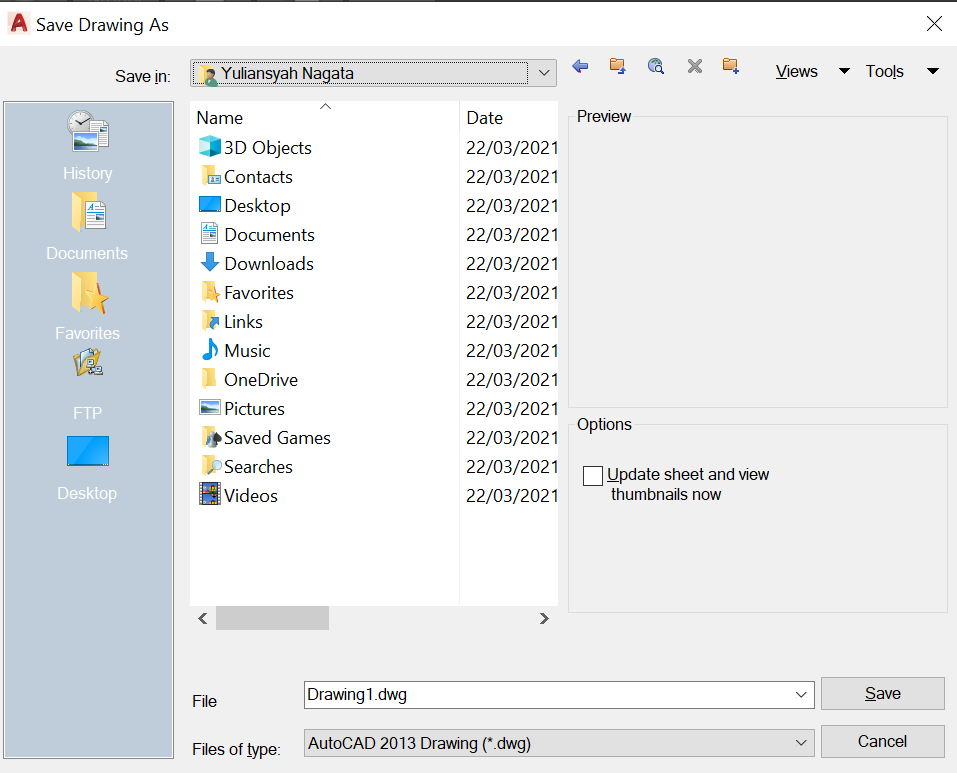Click the Downloads folder name text

269,264
